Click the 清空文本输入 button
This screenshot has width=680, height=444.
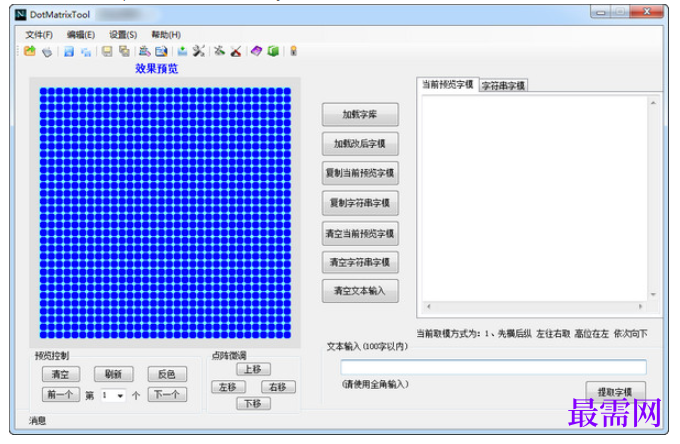(x=360, y=291)
